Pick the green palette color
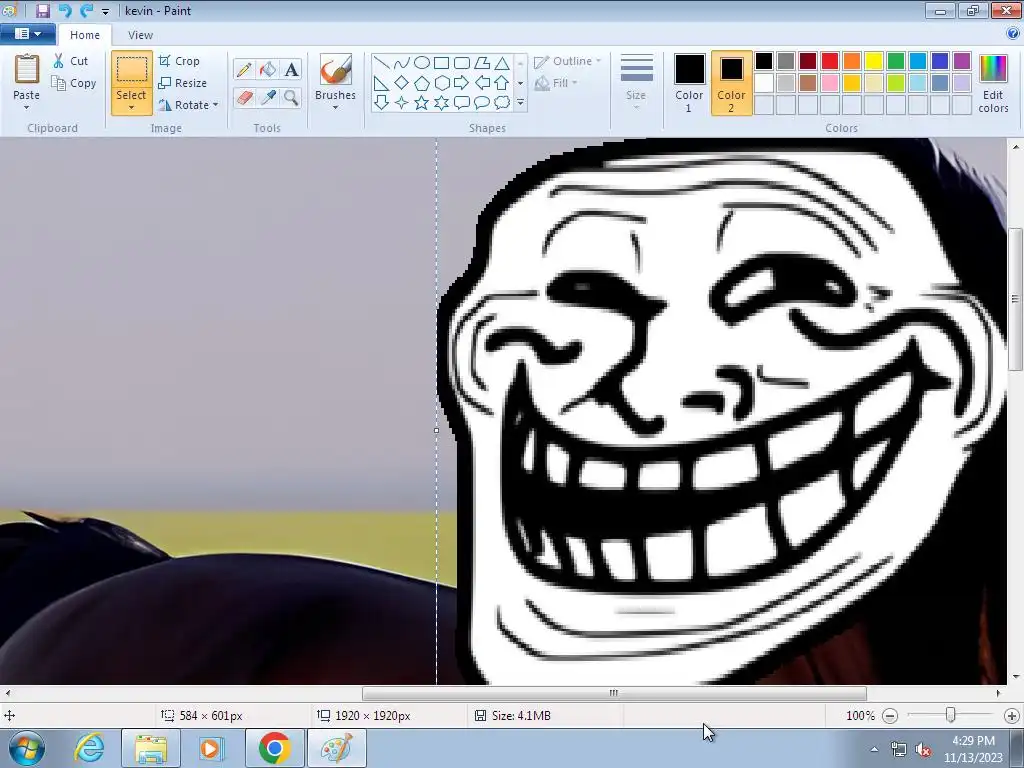This screenshot has width=1024, height=768. (x=896, y=61)
